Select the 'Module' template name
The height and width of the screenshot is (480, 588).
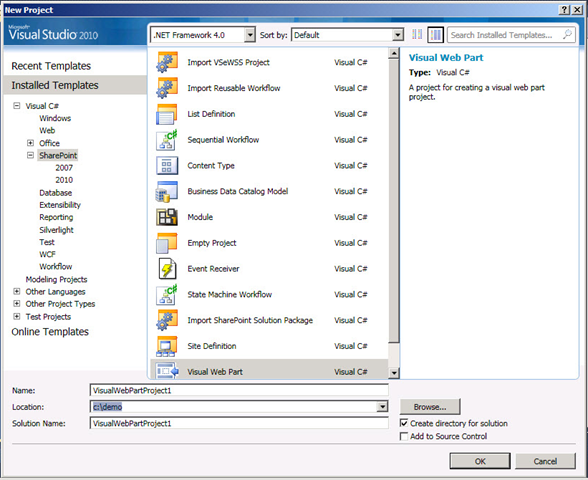[200, 217]
